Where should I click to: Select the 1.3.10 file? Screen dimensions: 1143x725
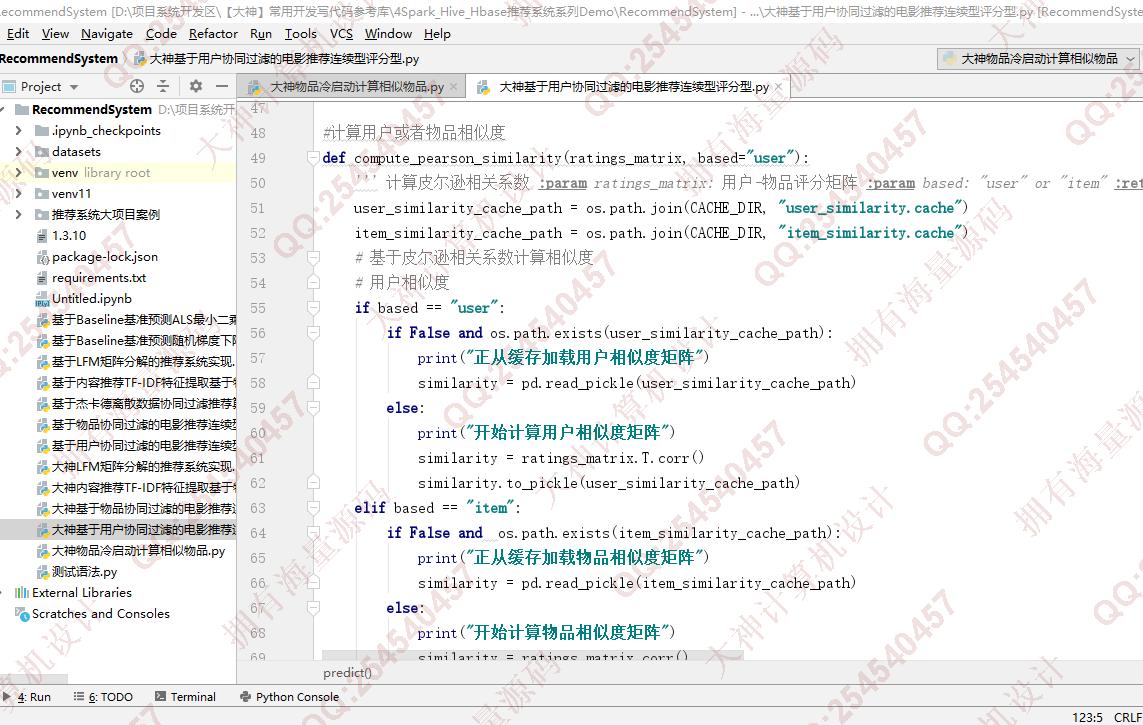(x=69, y=235)
